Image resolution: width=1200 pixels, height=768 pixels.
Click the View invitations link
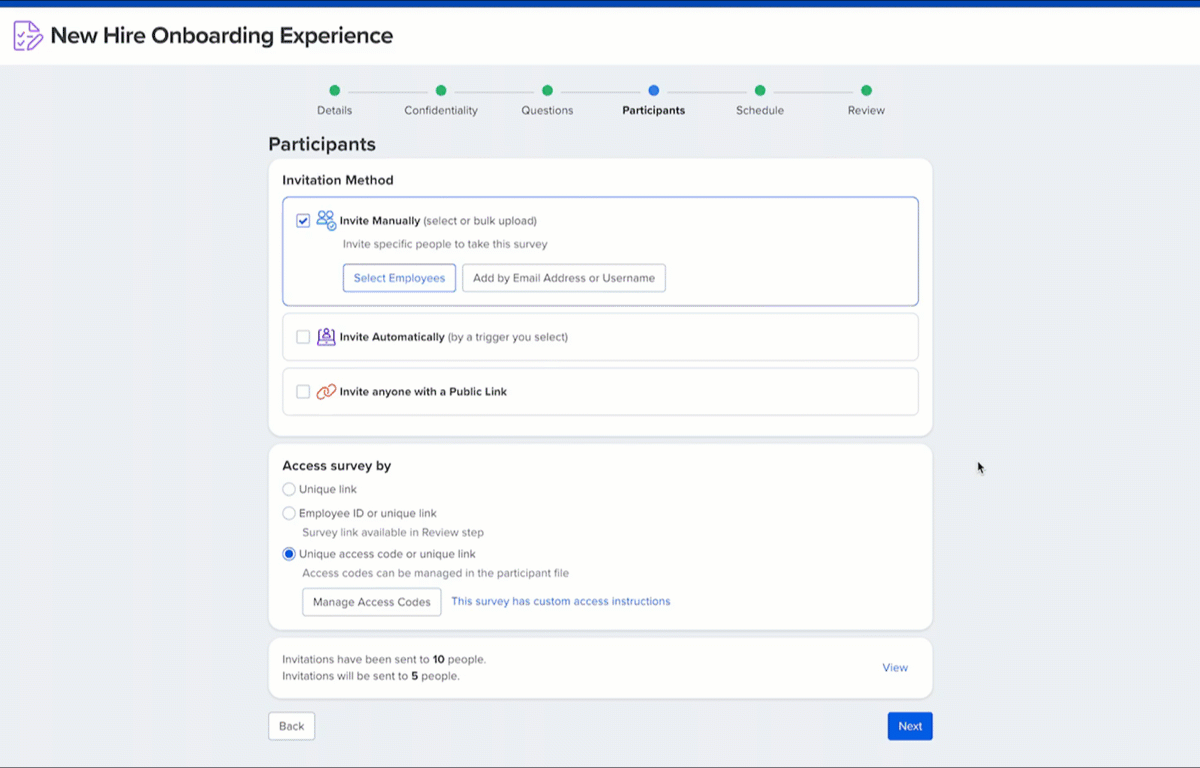(895, 668)
